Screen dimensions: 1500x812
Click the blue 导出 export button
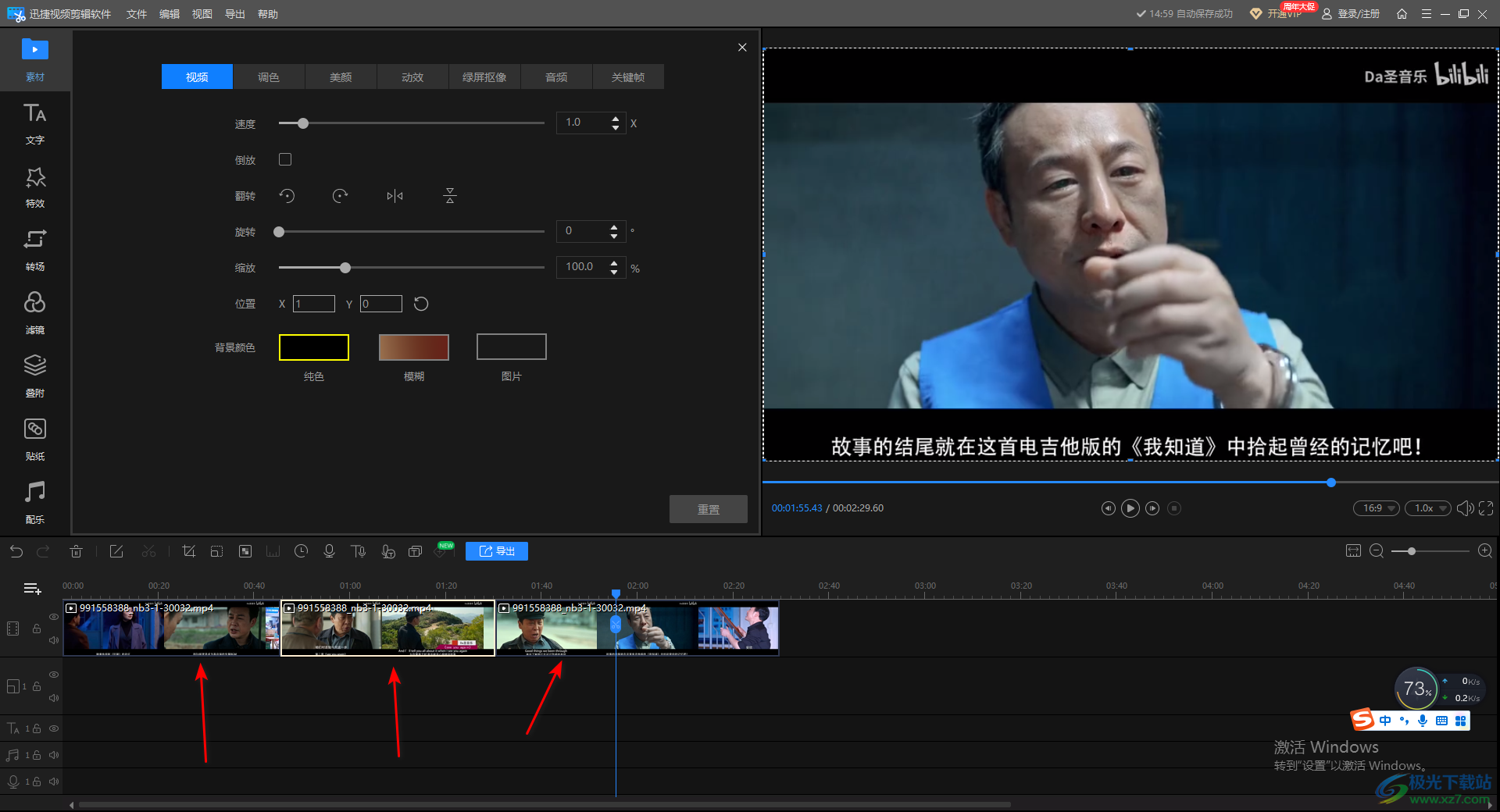click(497, 551)
